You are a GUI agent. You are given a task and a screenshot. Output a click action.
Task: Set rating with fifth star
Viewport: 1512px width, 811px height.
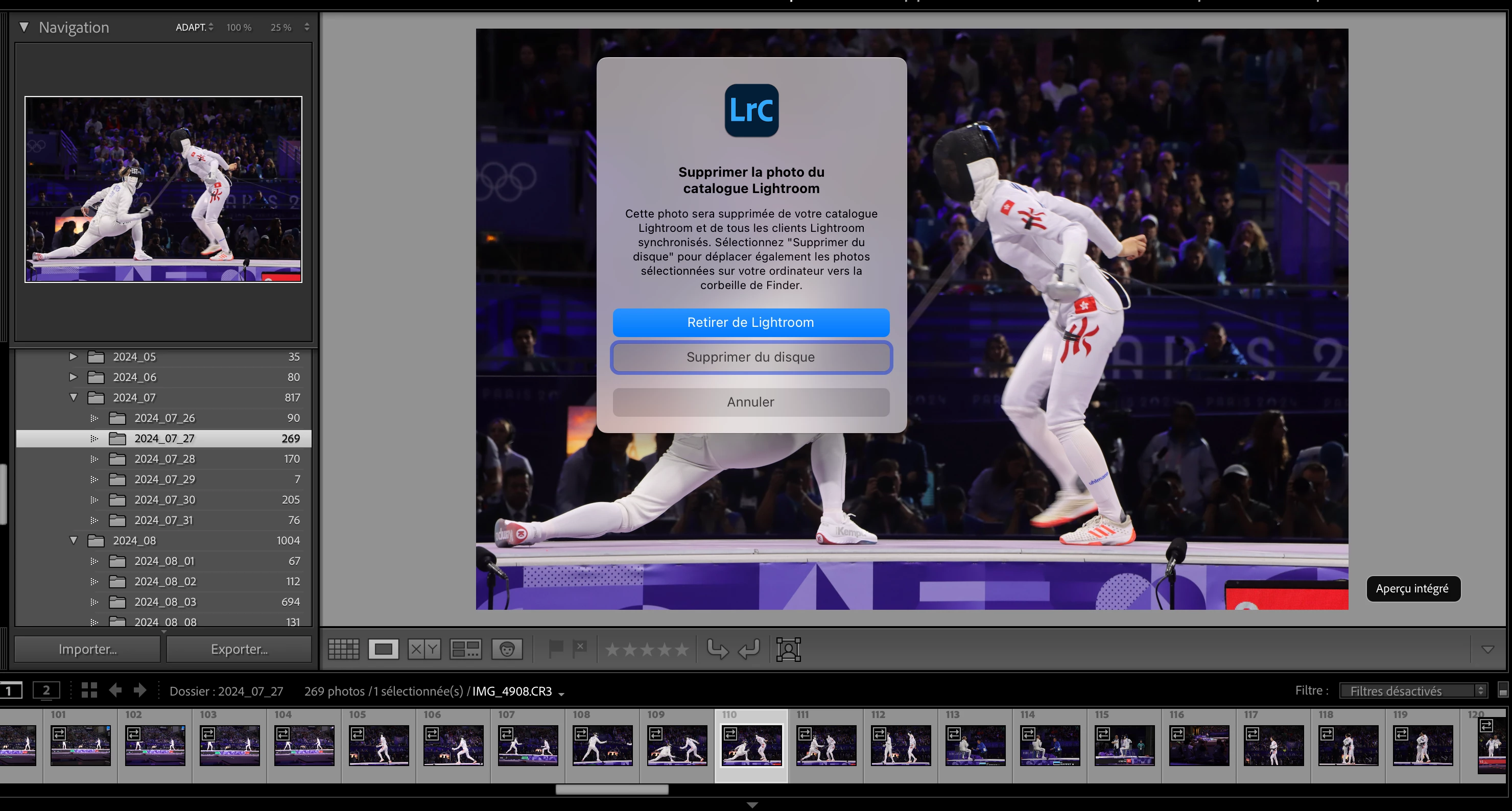(681, 650)
